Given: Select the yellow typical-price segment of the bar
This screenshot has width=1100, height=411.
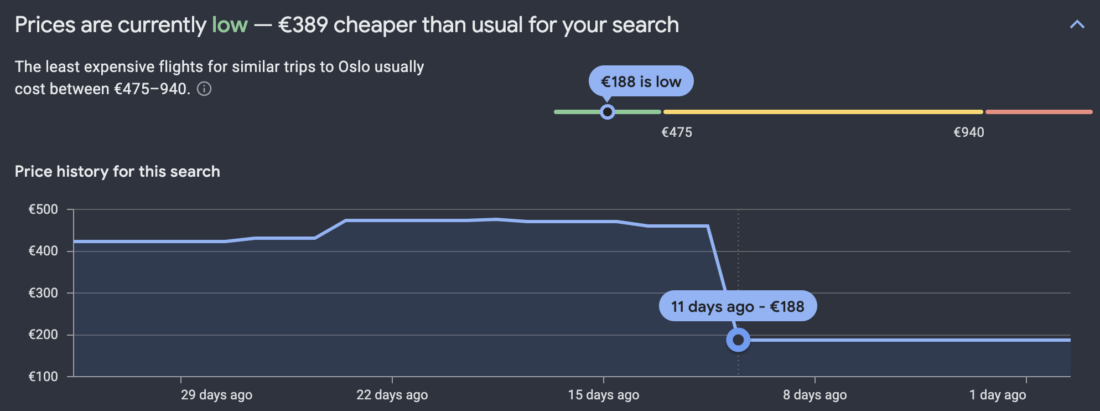Looking at the screenshot, I should (822, 111).
